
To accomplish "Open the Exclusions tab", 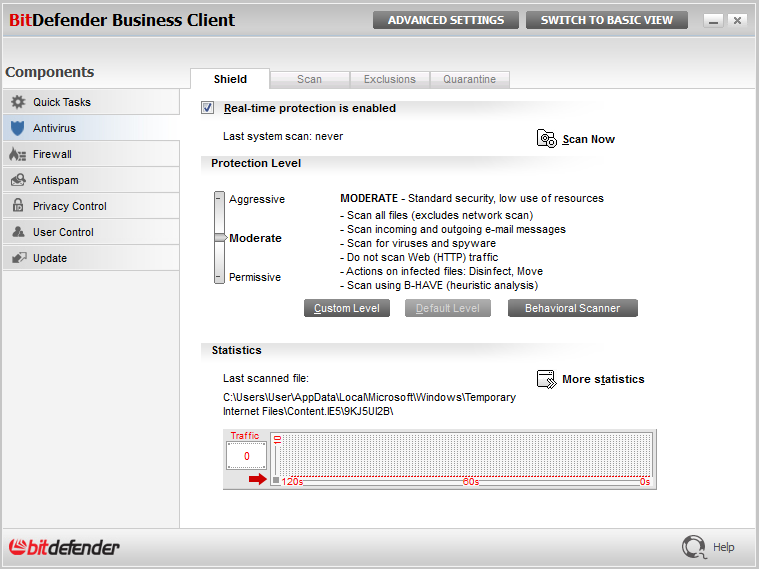I will coord(390,79).
